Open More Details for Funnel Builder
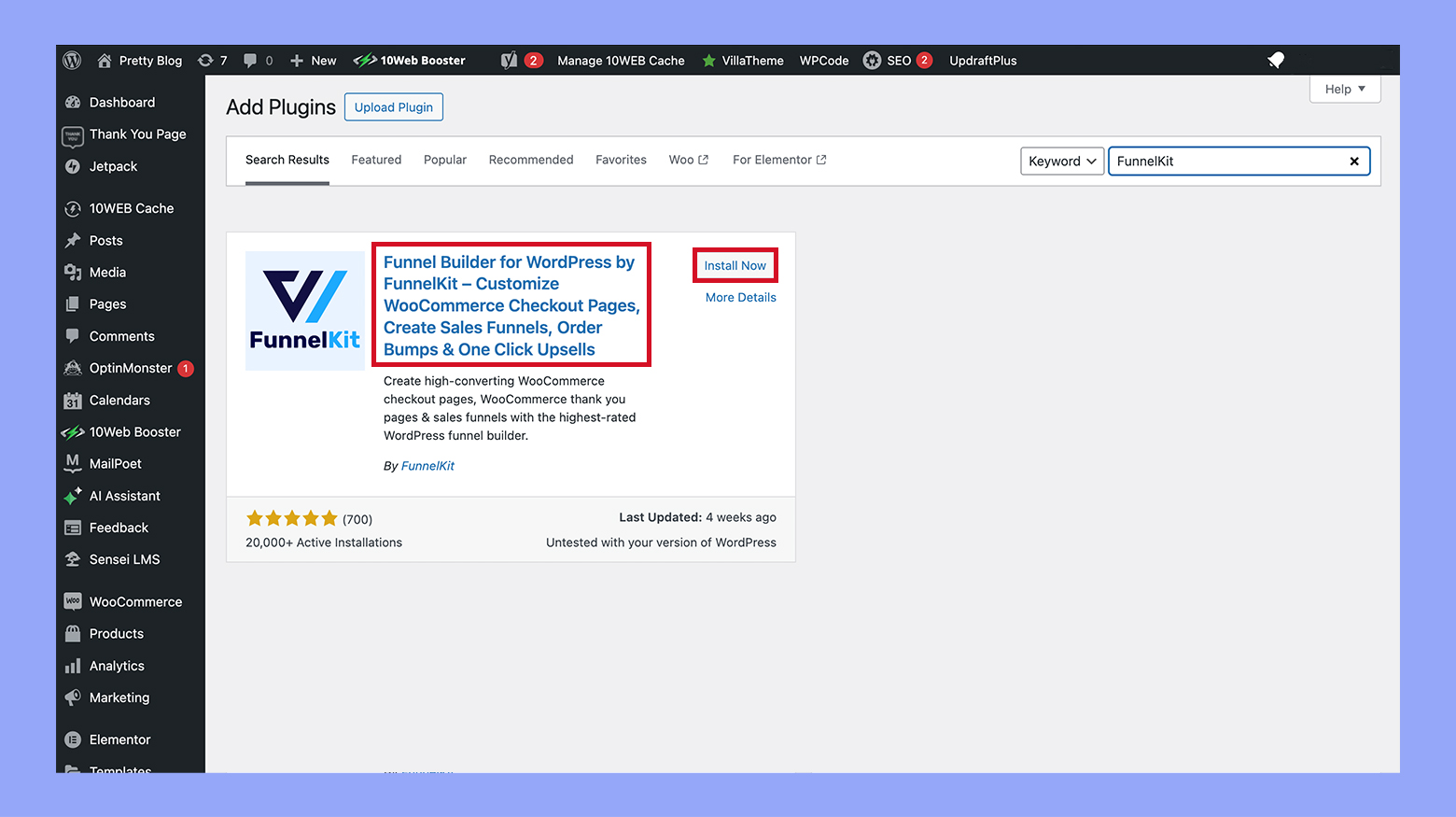 pos(740,297)
